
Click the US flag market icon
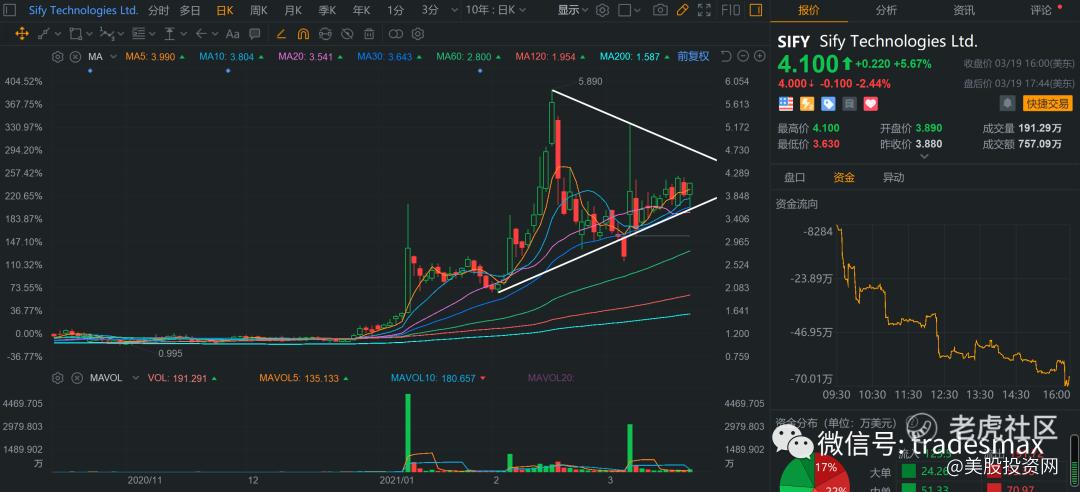(786, 104)
